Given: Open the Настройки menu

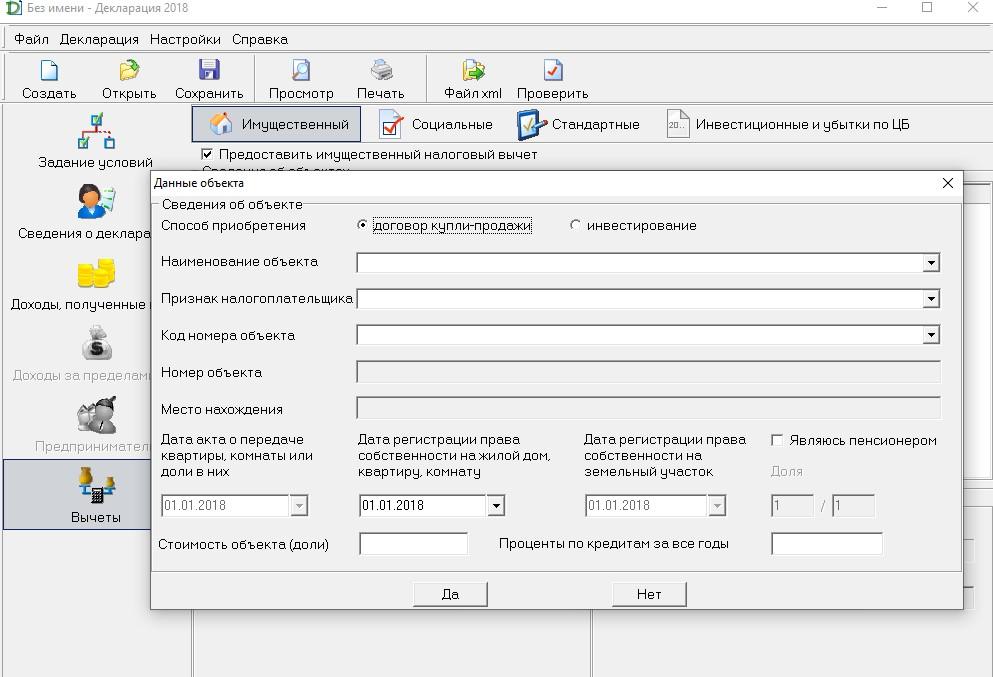Looking at the screenshot, I should click(185, 39).
